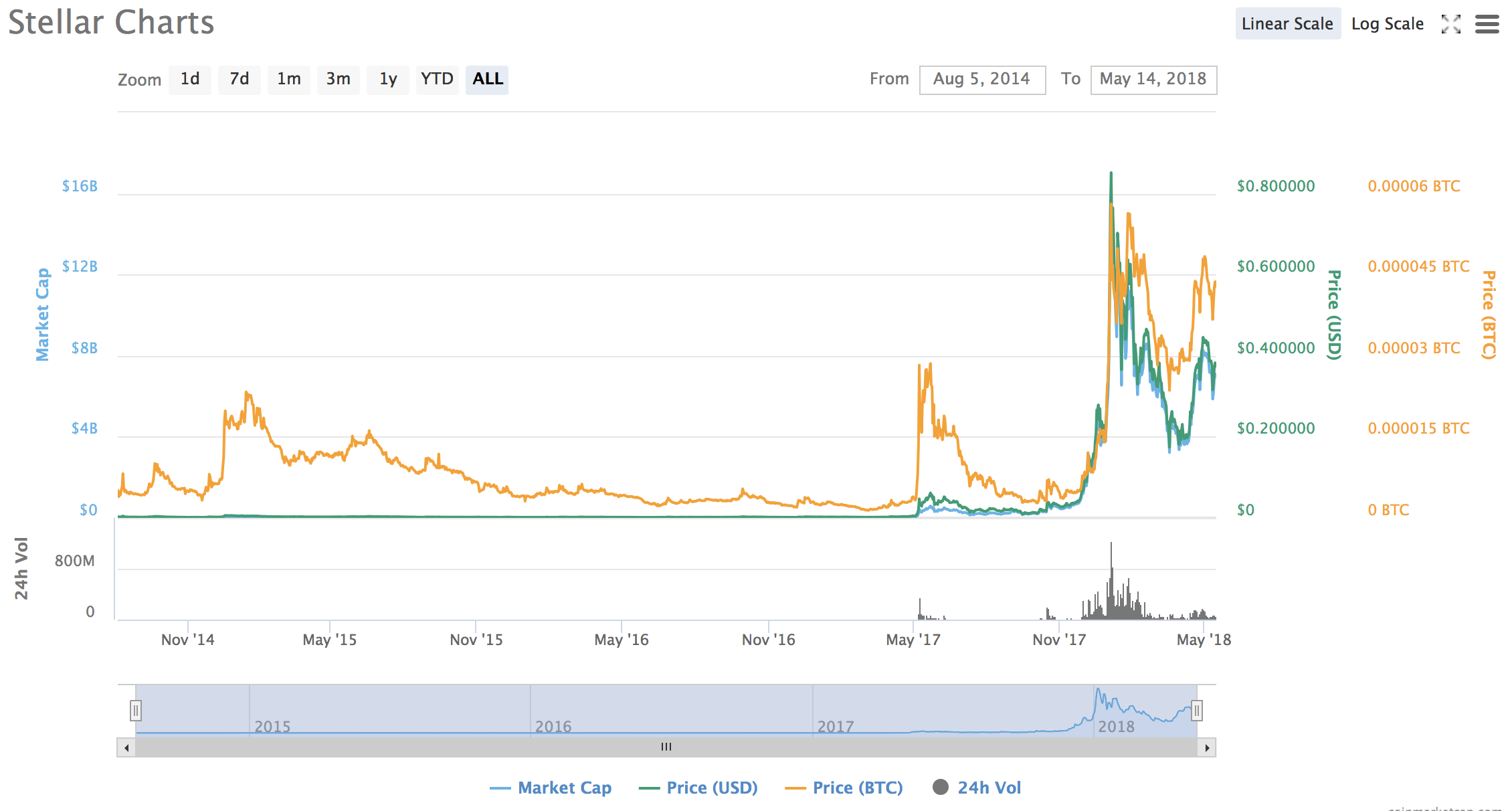Switch to Log Scale
The image size is (1512, 811).
[1387, 24]
